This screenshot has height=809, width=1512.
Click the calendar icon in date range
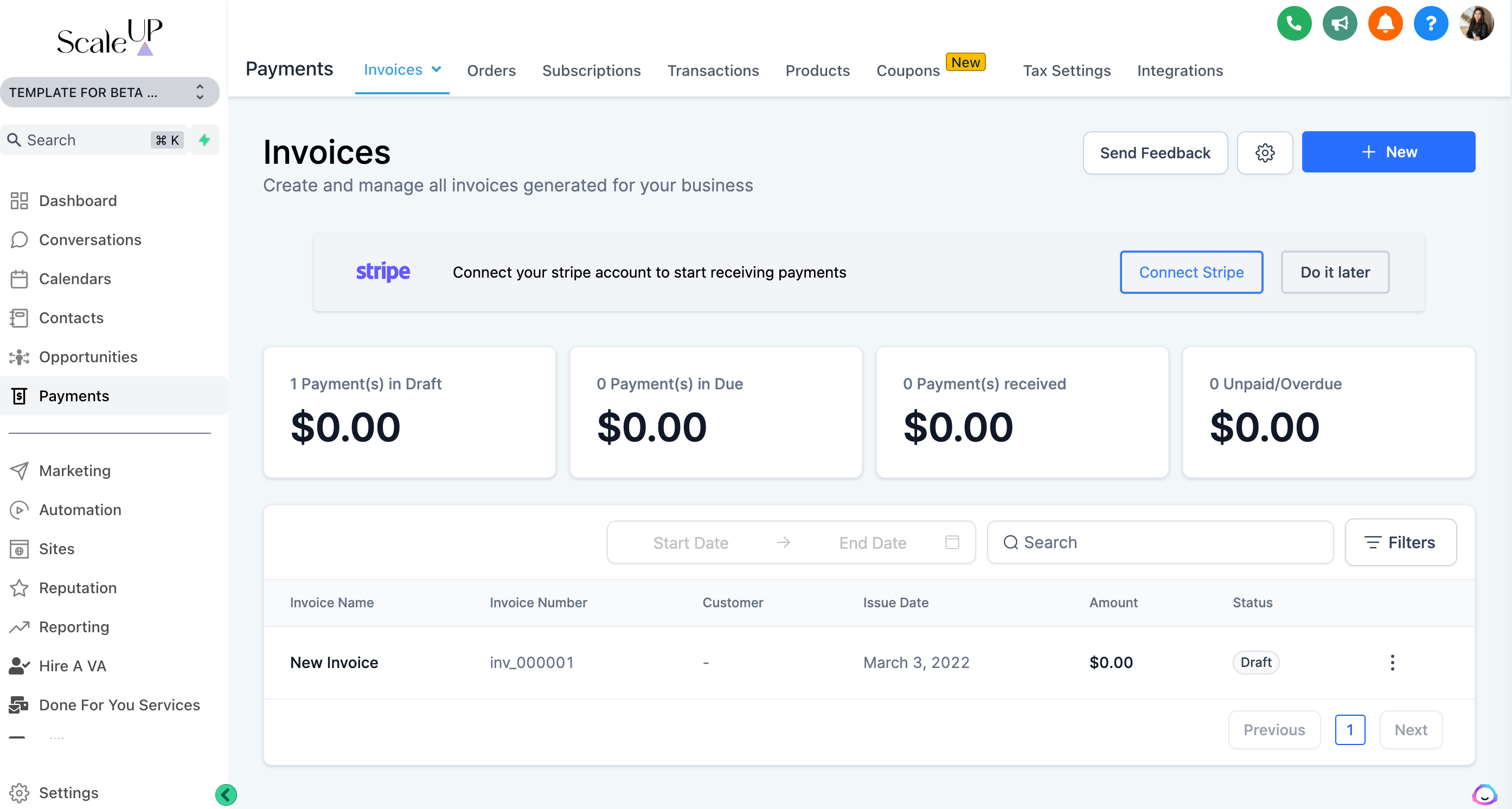tap(951, 542)
